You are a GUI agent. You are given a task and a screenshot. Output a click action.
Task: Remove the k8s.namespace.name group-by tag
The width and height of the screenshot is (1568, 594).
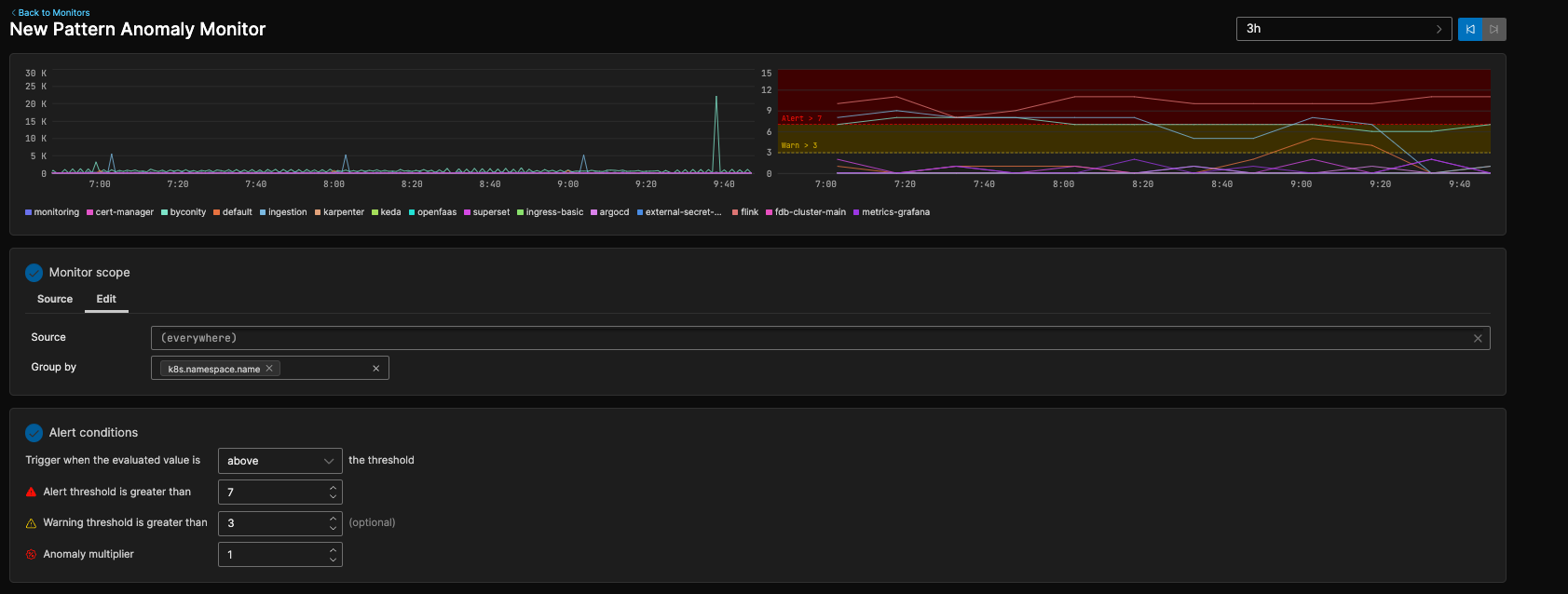point(269,369)
